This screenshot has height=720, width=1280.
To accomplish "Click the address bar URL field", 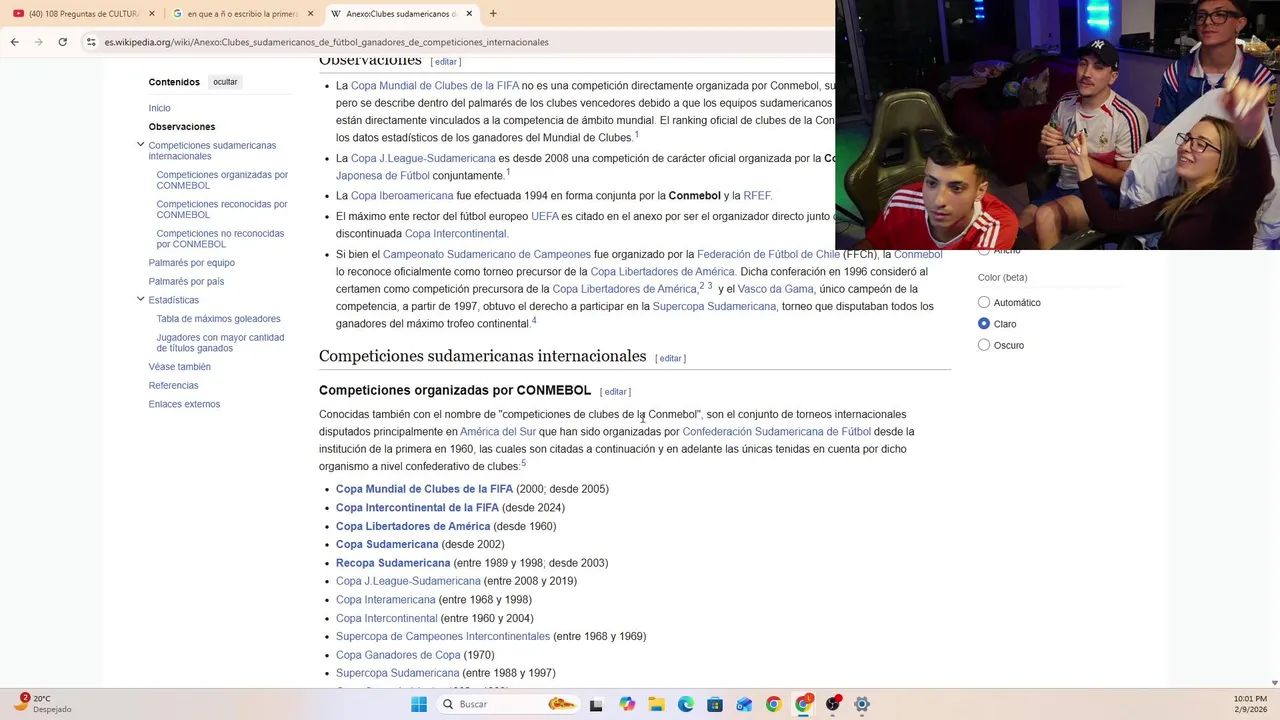I will 326,42.
